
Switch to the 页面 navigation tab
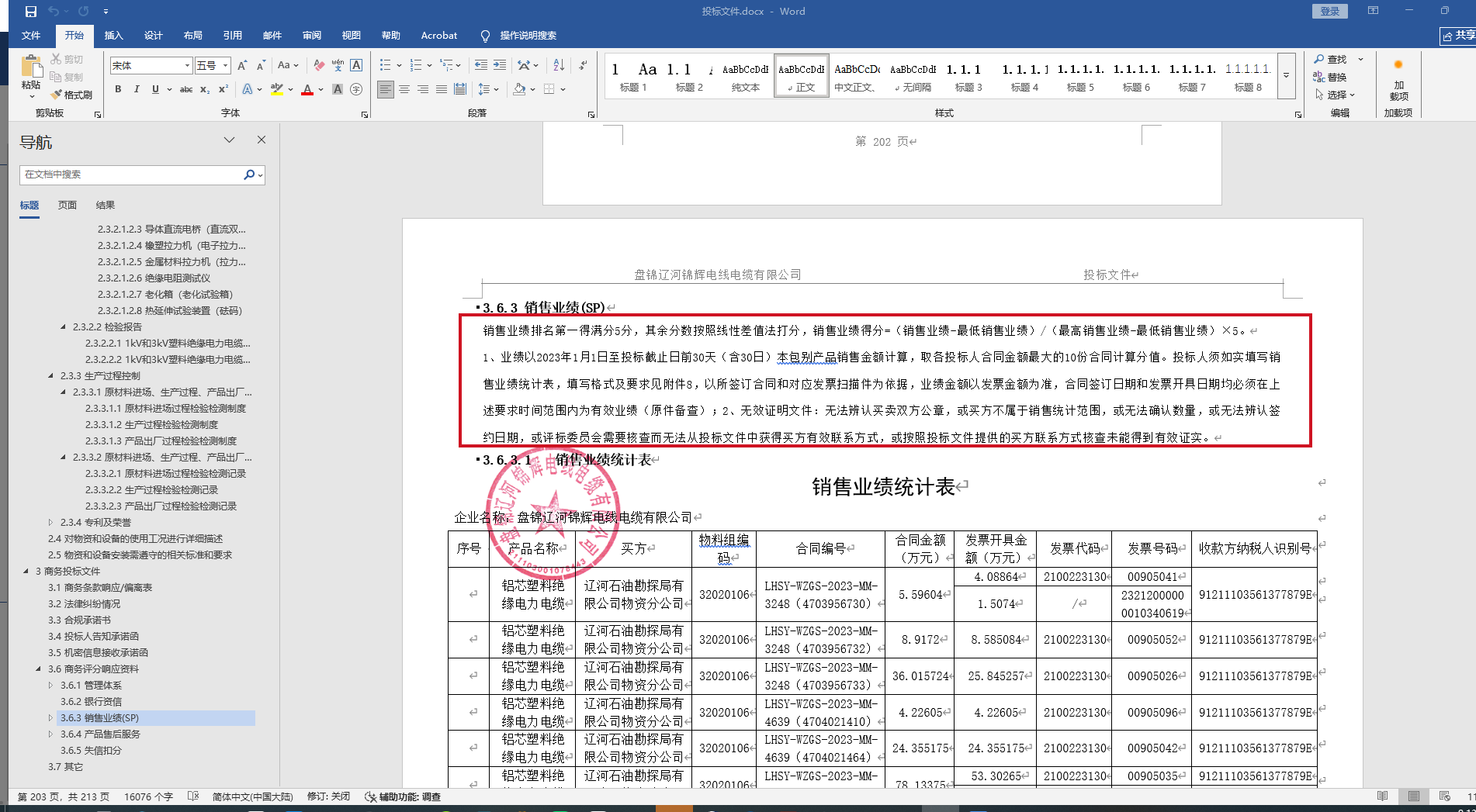coord(68,206)
